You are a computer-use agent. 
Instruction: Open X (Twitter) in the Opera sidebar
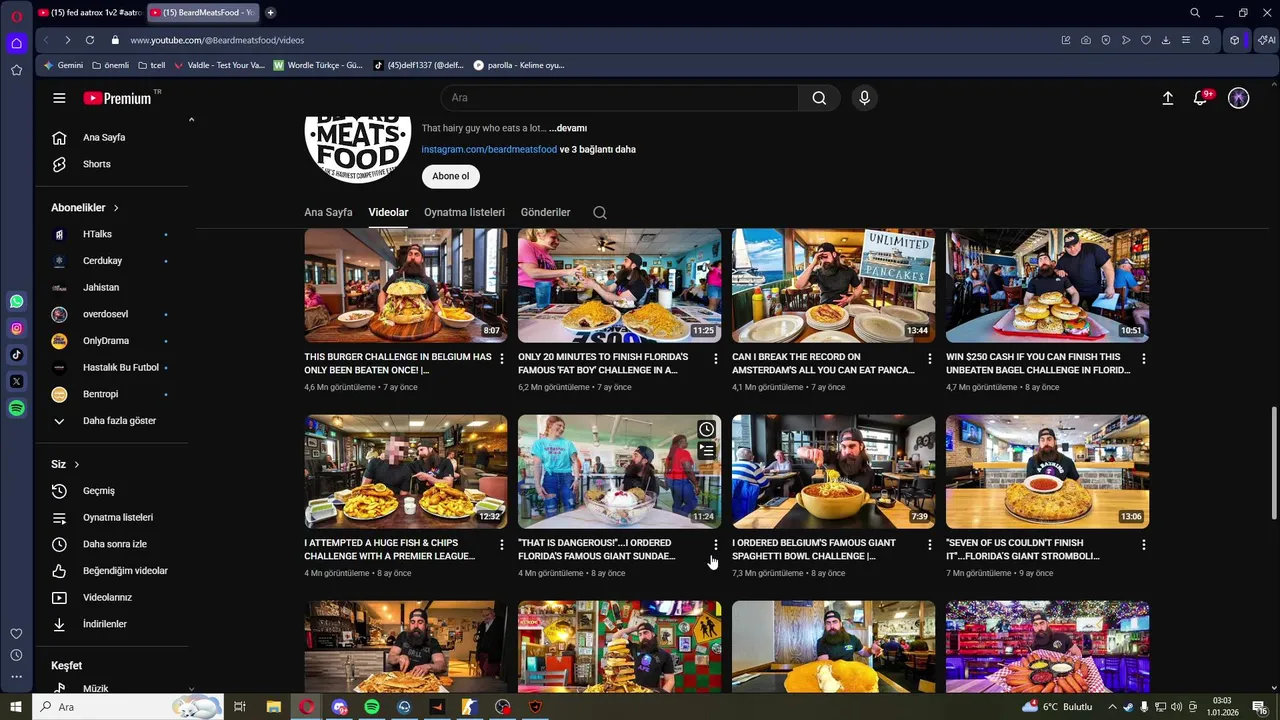point(17,381)
